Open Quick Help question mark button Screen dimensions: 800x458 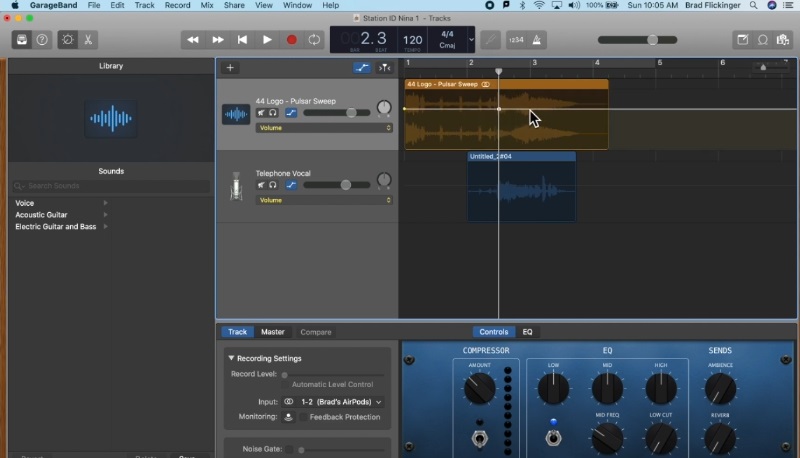42,40
